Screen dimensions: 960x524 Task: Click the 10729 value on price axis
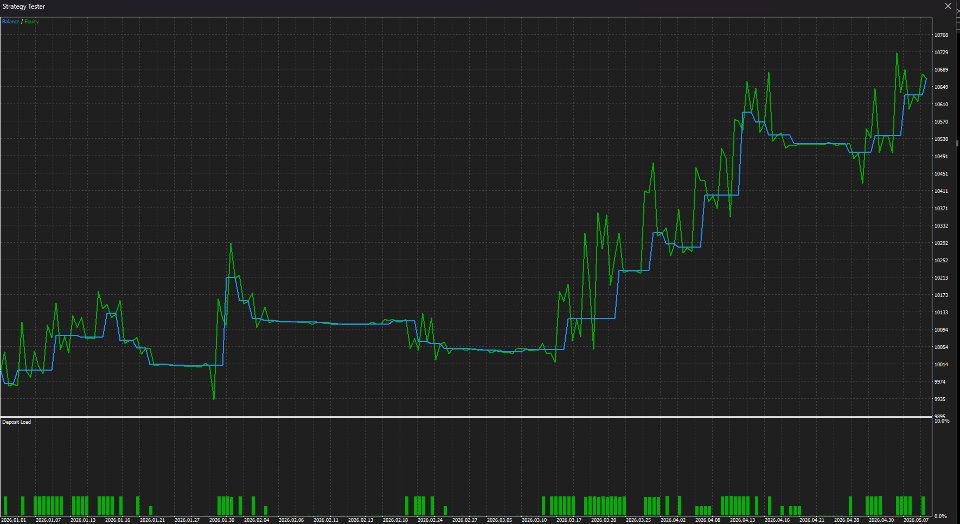click(941, 53)
